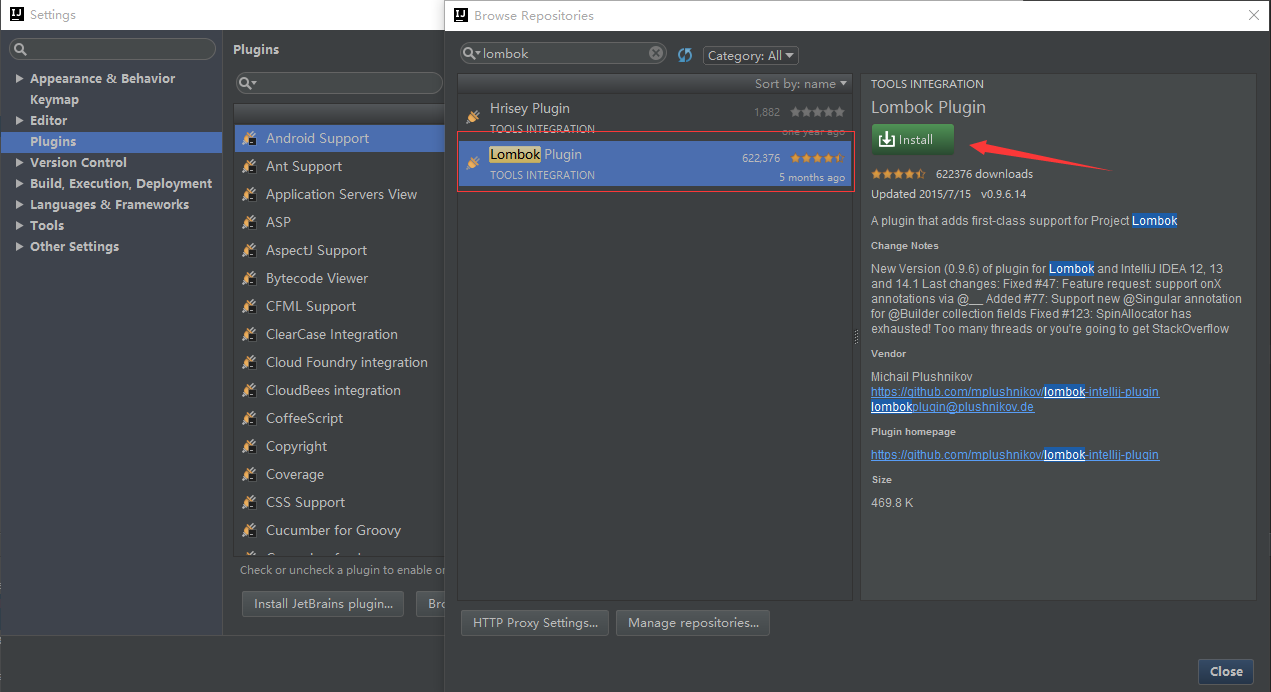Viewport: 1271px width, 692px height.
Task: Click the Application Servers View plugin icon
Action: click(x=249, y=194)
